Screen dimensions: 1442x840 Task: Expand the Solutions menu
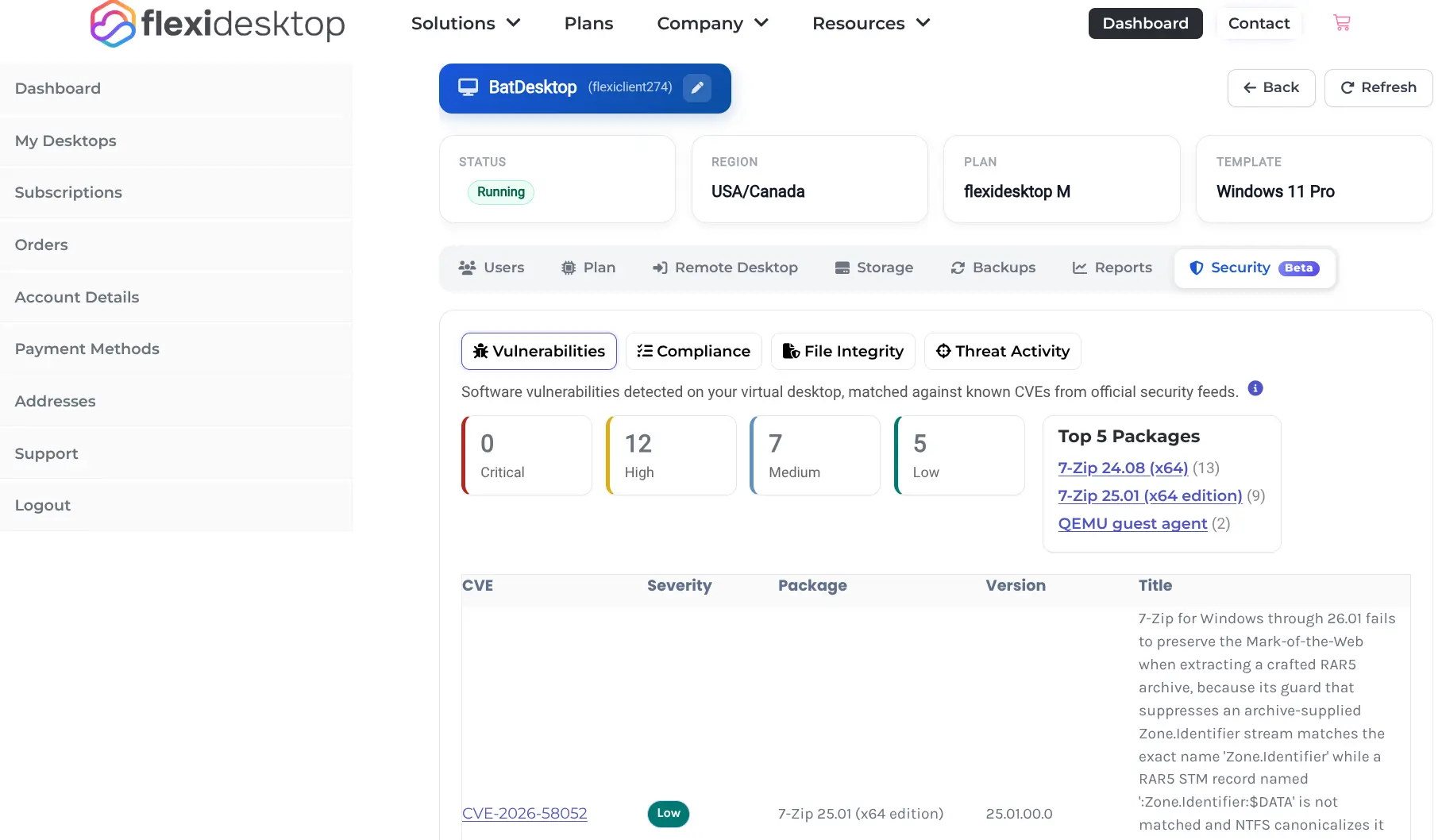[466, 23]
